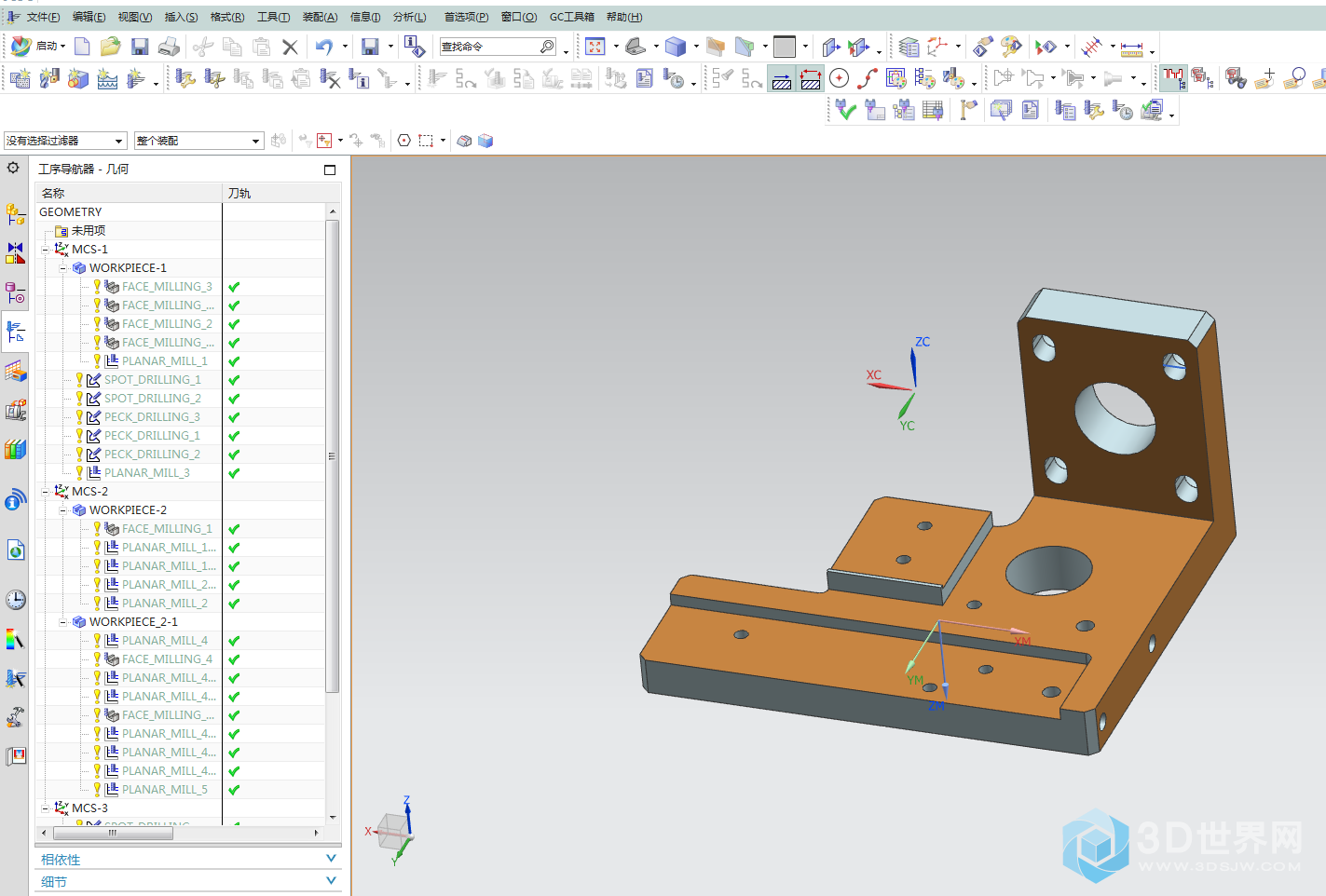Open the History clock sidebar tab
Viewport: 1326px width, 896px height.
(15, 599)
